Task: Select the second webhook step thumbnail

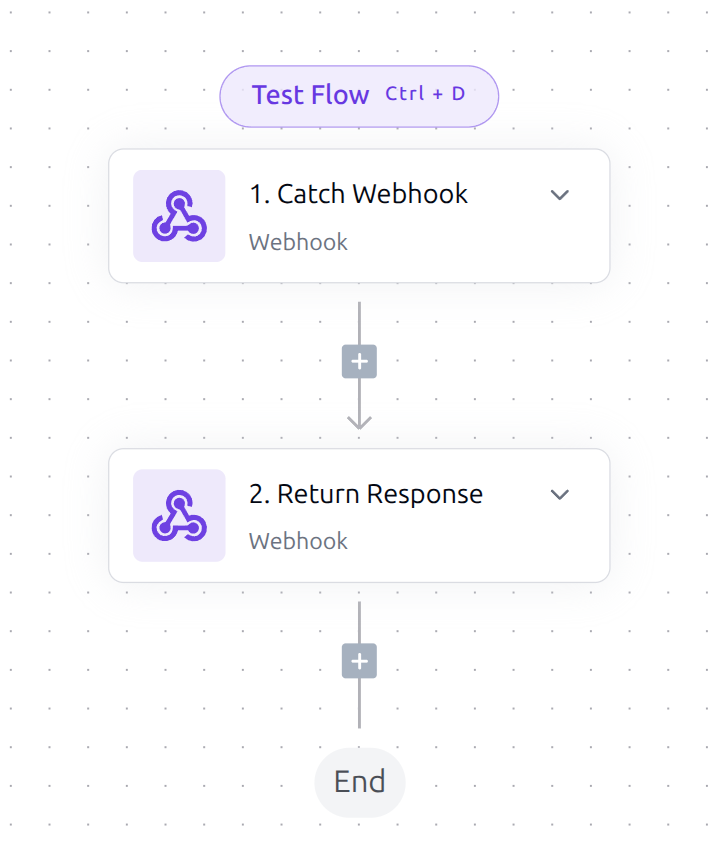Action: 178,515
